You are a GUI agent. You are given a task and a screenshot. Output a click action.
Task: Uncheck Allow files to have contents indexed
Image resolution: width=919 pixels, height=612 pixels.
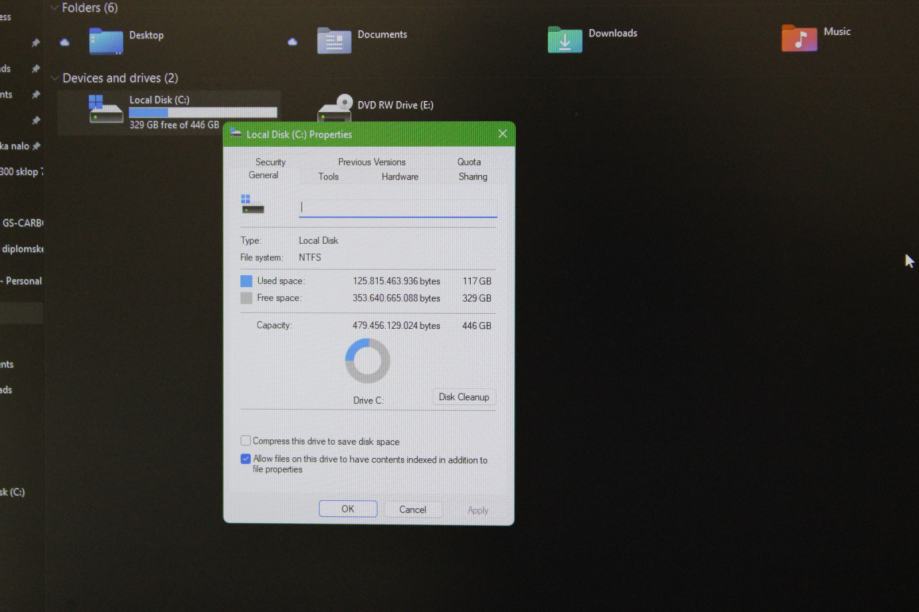click(246, 459)
